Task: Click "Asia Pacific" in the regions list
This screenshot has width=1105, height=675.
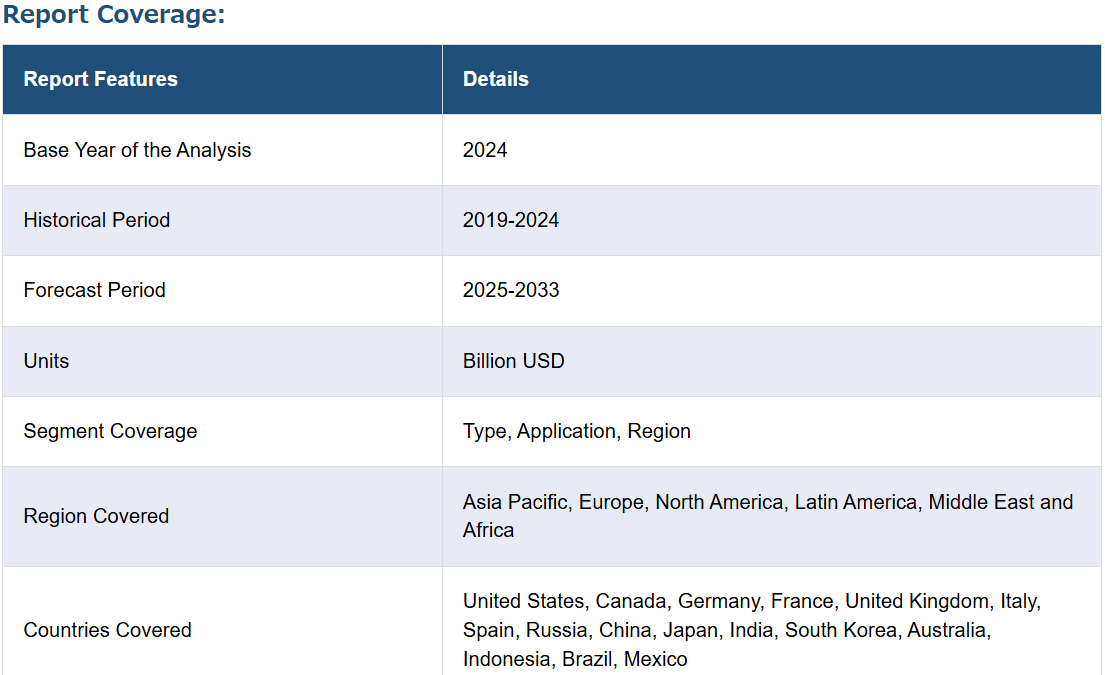Action: click(x=516, y=502)
